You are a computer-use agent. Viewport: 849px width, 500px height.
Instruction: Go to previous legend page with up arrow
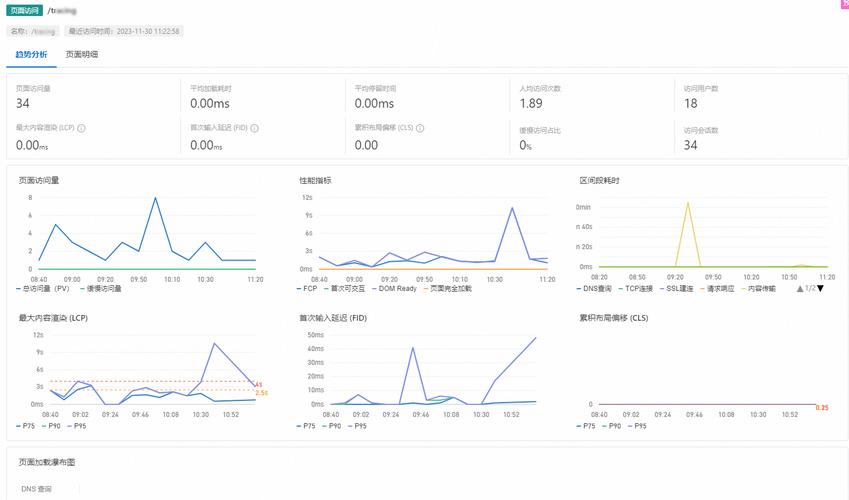[800, 289]
